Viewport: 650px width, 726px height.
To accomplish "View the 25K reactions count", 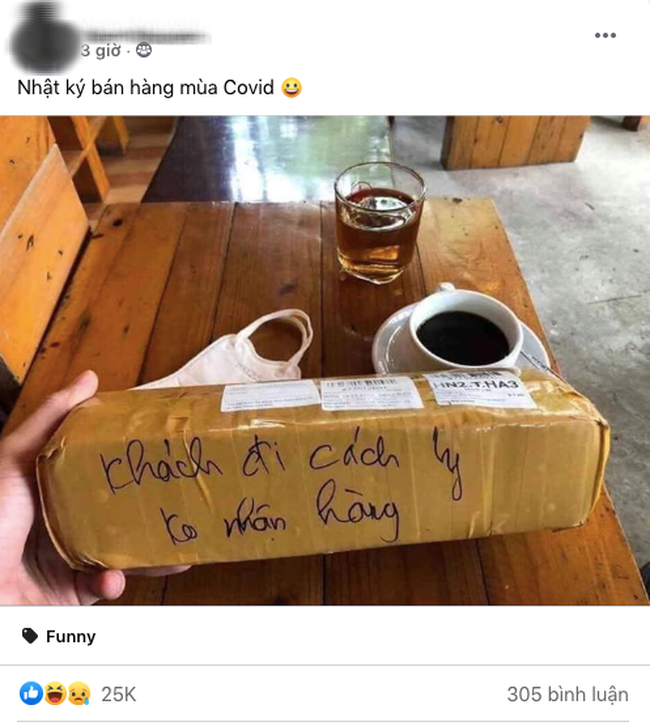I will pos(119,694).
